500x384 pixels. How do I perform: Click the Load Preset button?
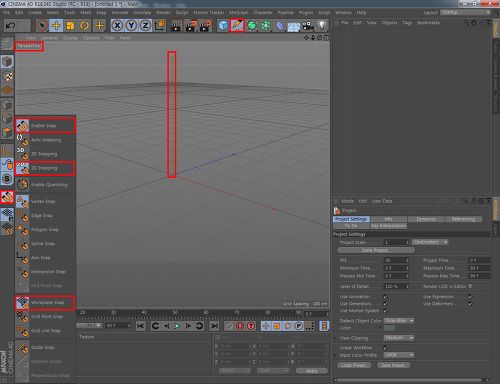coord(354,365)
